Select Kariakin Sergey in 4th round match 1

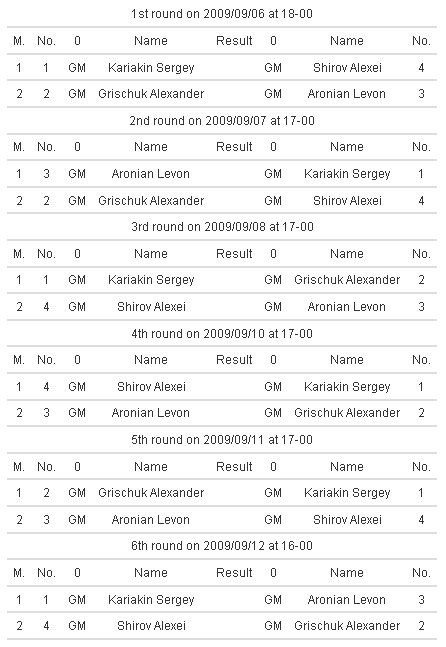tap(347, 387)
